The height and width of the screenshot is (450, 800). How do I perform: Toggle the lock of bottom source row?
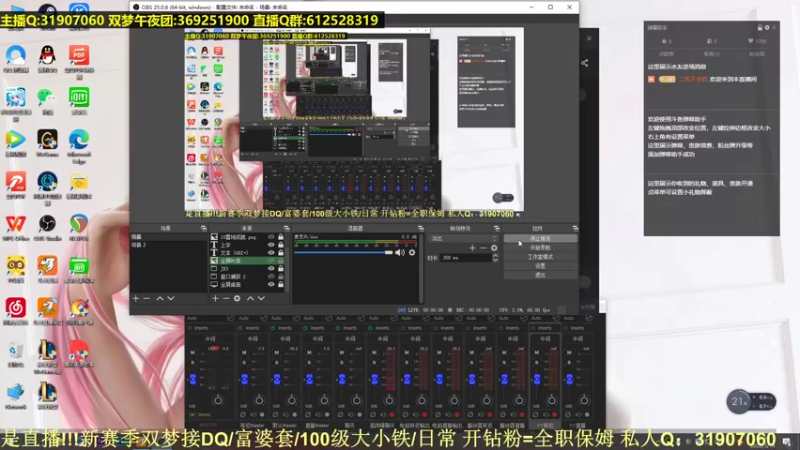pyautogui.click(x=281, y=284)
